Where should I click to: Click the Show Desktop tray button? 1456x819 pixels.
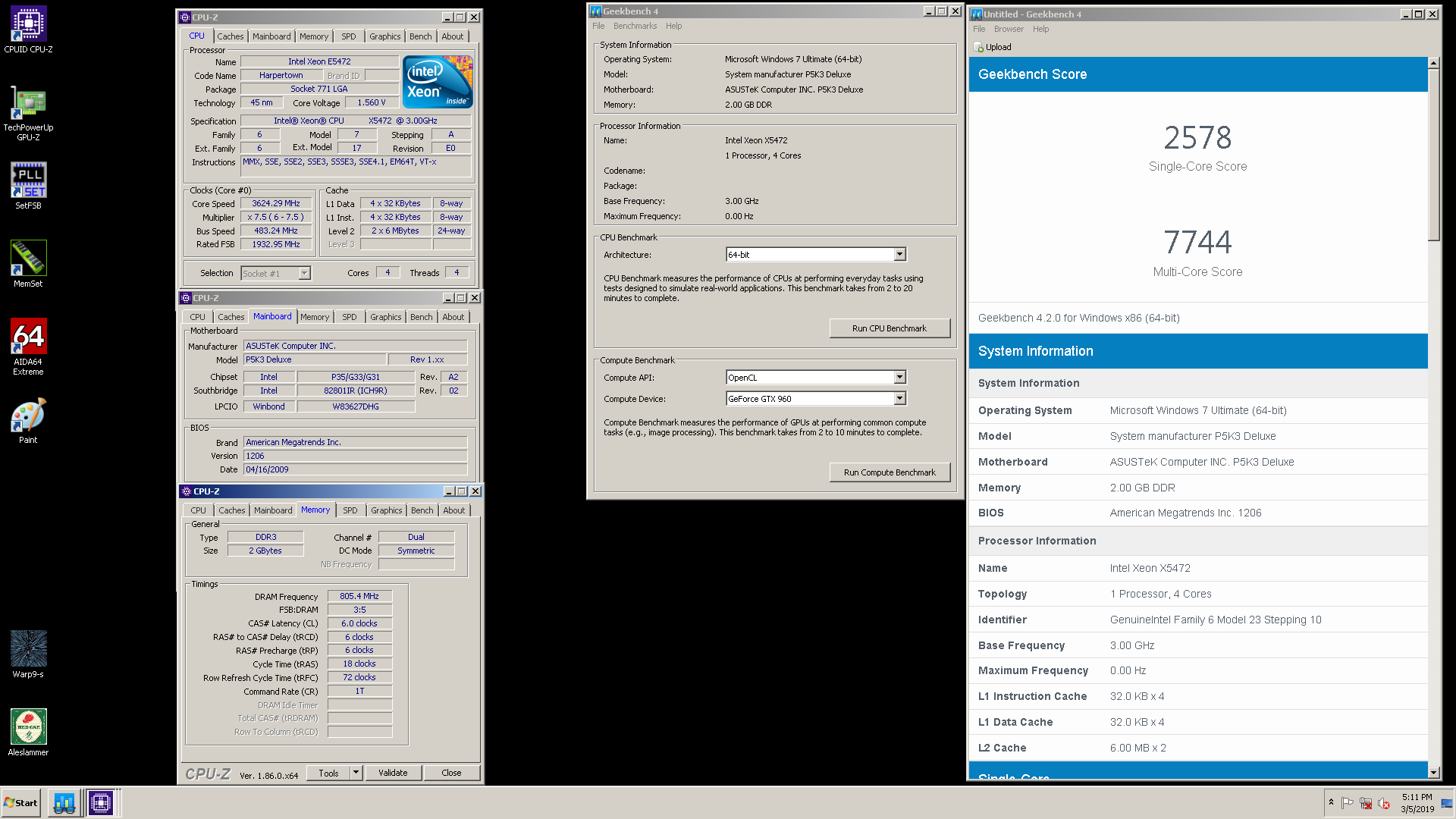pyautogui.click(x=1448, y=803)
